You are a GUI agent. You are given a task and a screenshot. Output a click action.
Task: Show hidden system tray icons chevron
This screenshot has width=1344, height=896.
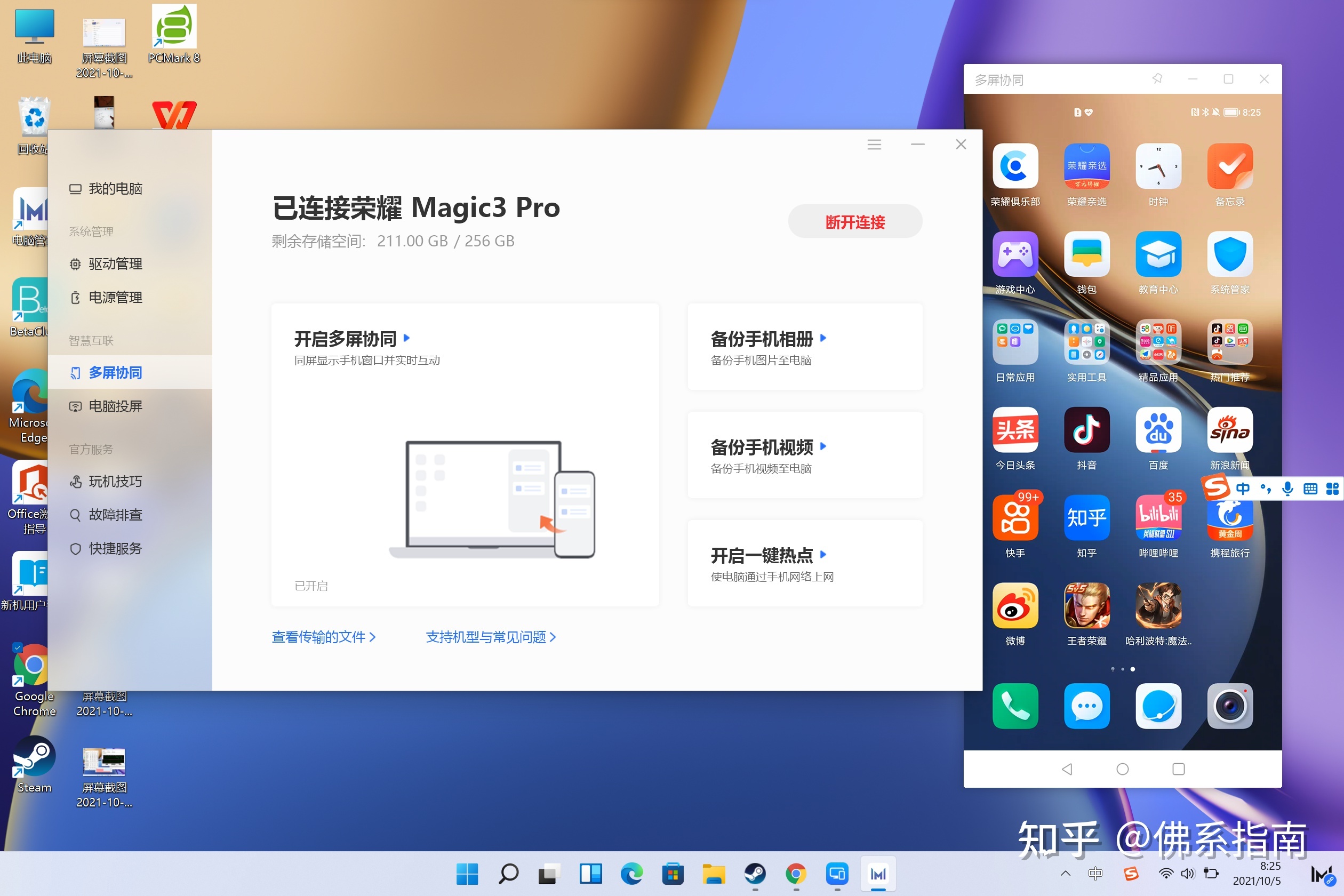[x=1065, y=873]
